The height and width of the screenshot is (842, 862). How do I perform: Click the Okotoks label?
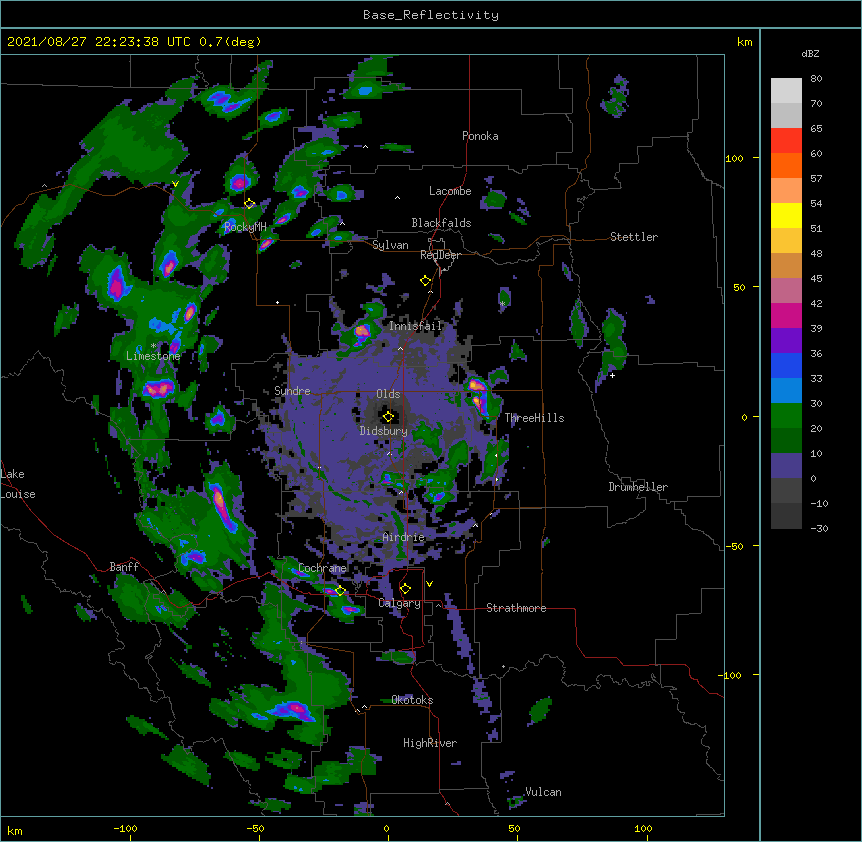tap(412, 700)
